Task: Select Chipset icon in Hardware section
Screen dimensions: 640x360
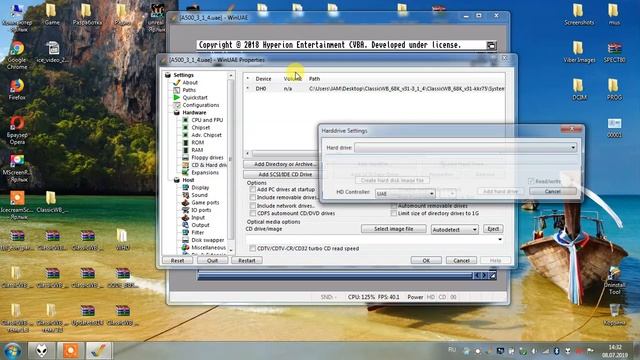Action: click(x=185, y=127)
